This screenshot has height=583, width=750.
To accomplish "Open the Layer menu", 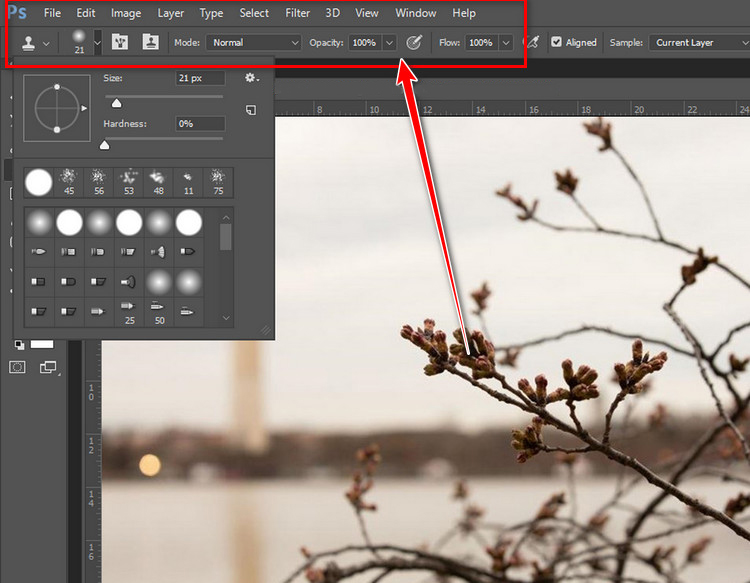I will tap(171, 13).
